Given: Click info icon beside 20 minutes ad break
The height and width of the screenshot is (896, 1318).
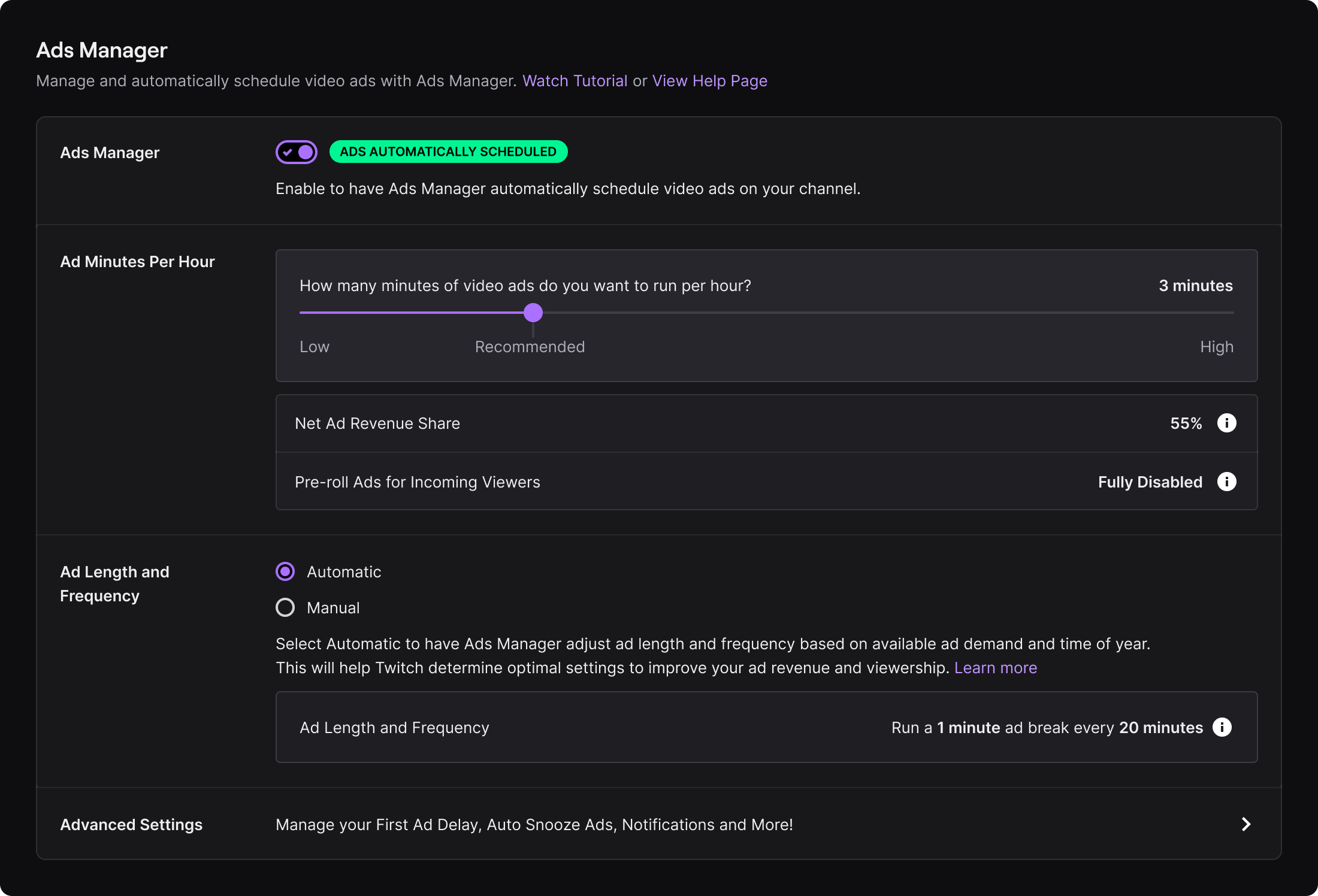Looking at the screenshot, I should (1222, 727).
